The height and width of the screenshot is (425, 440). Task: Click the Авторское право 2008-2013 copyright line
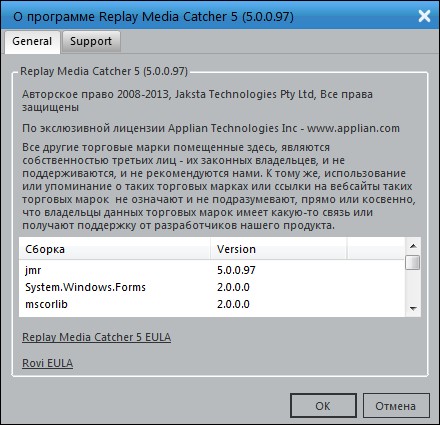coord(197,101)
